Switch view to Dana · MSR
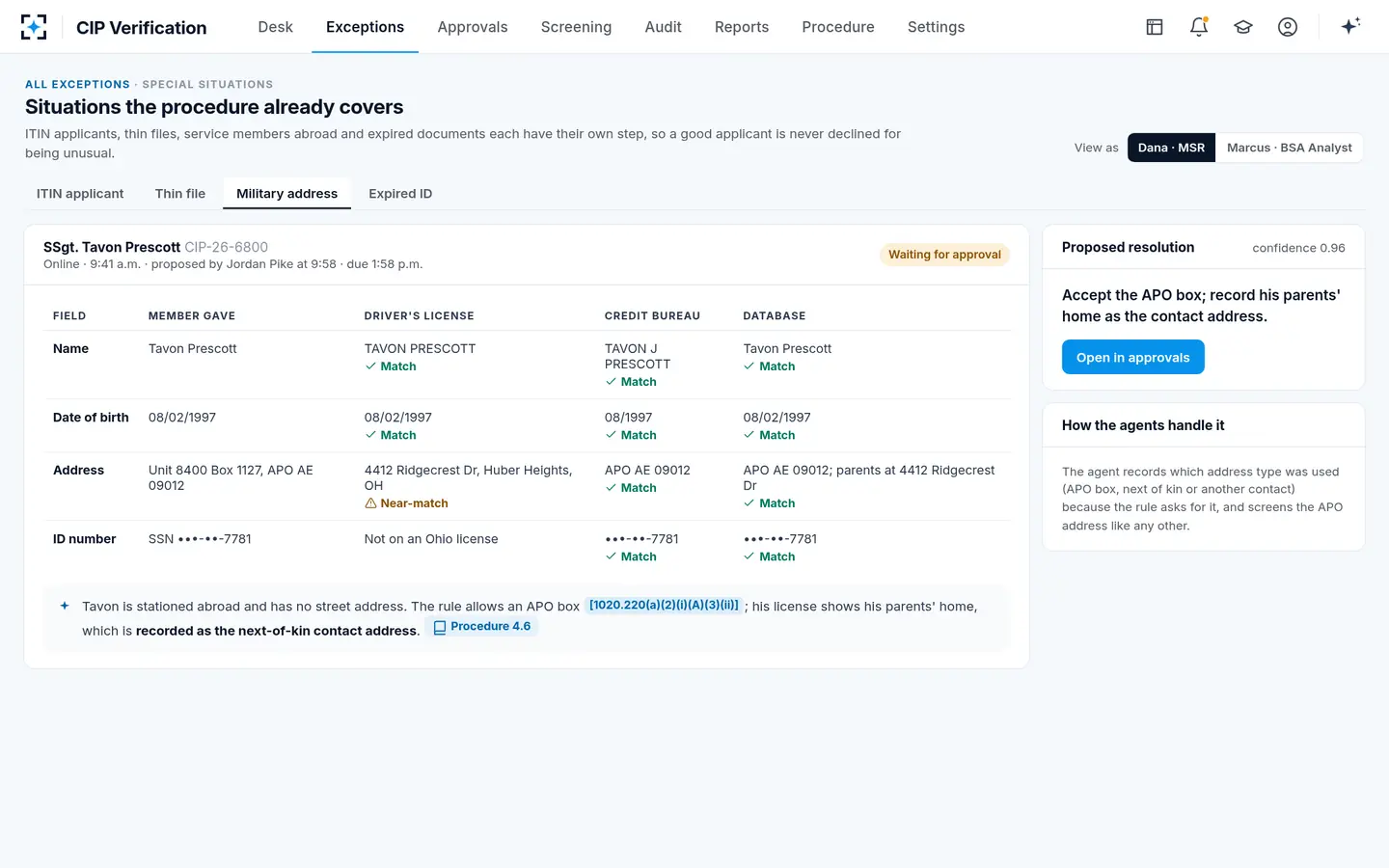The image size is (1389, 868). [1171, 148]
